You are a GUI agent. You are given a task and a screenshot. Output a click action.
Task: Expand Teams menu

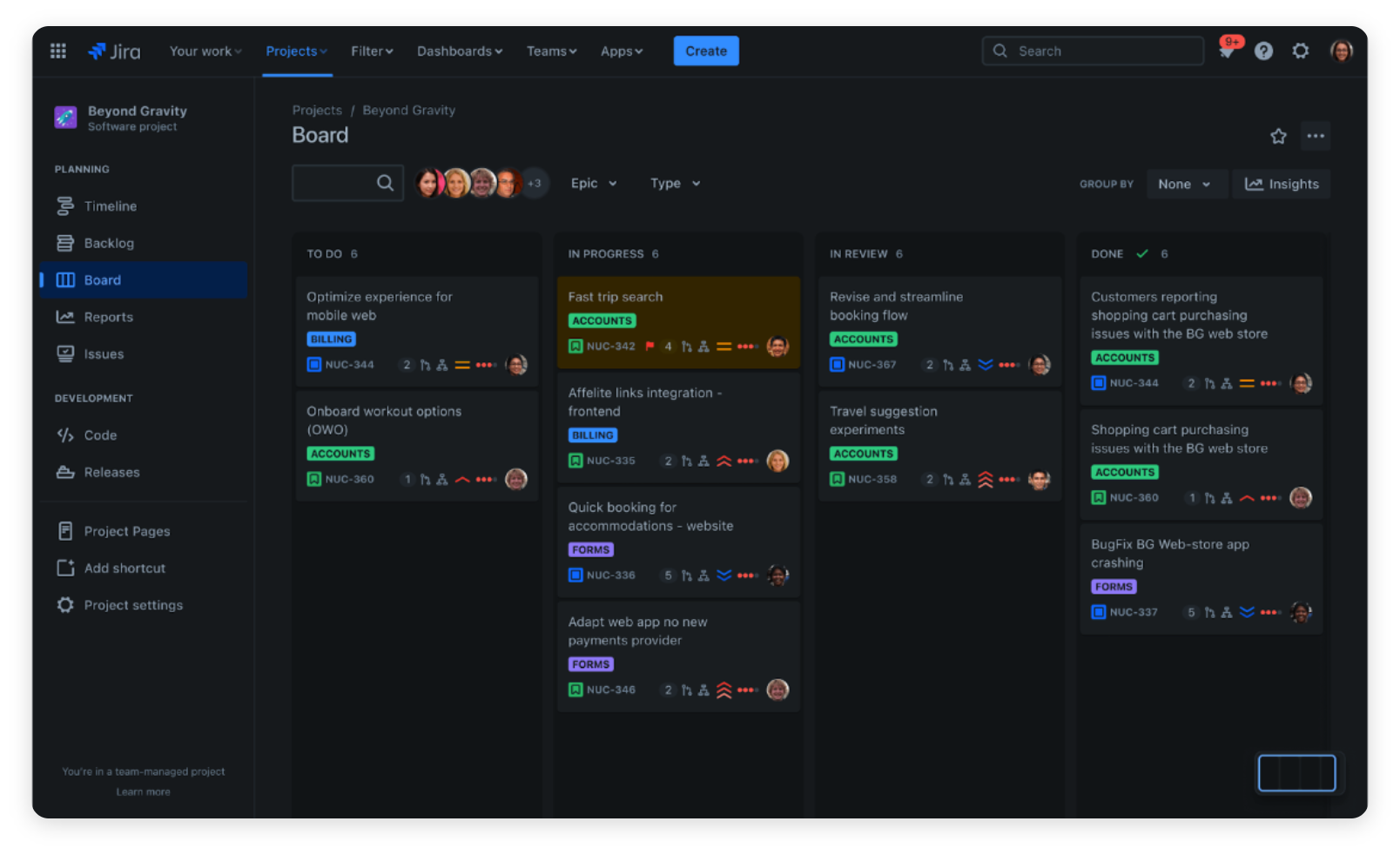tap(551, 51)
